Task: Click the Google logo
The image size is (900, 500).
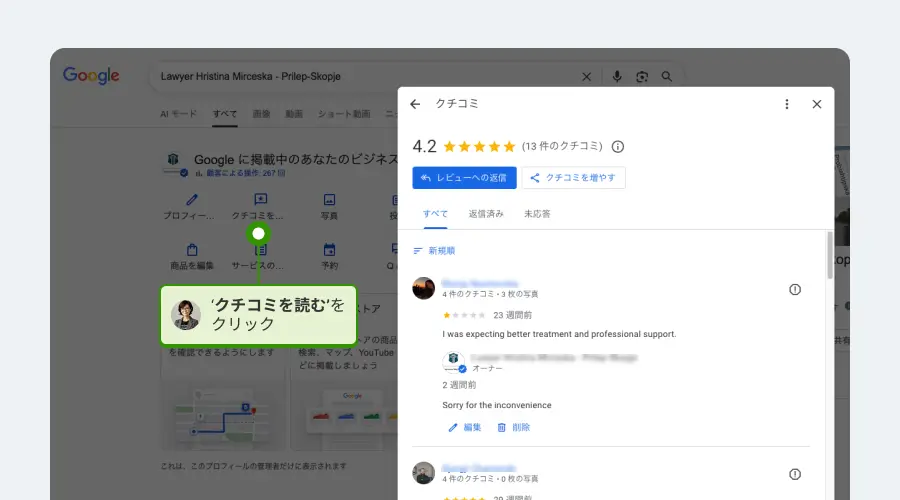Action: coord(91,76)
